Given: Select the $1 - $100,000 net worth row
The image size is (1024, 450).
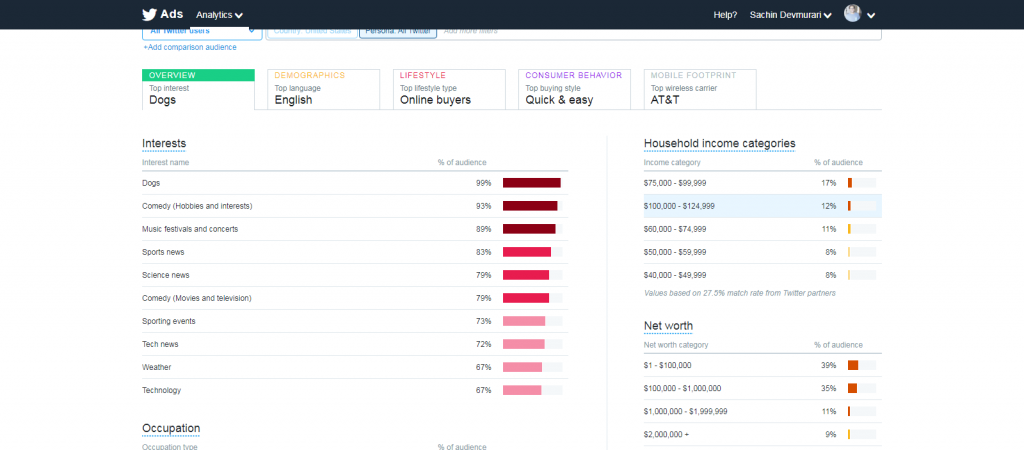Looking at the screenshot, I should (x=763, y=365).
